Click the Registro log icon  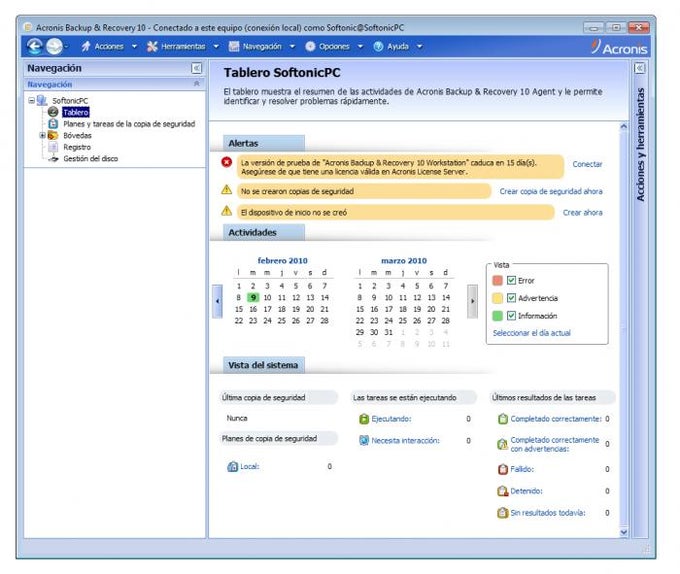pos(53,147)
